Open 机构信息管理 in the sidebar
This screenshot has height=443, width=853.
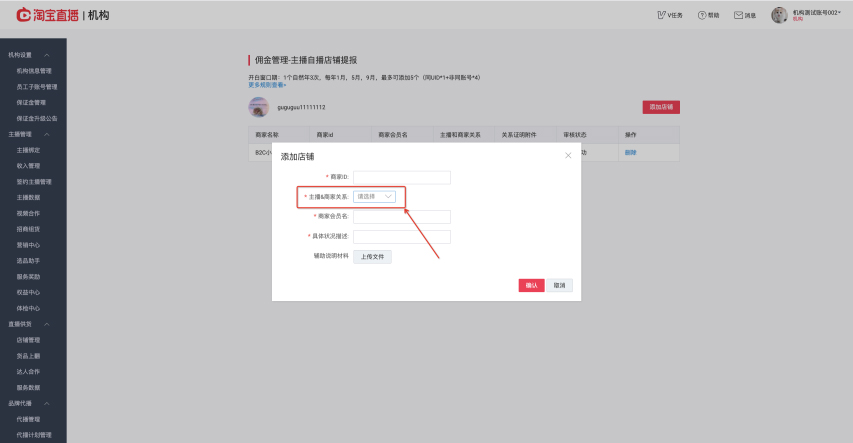coord(34,71)
